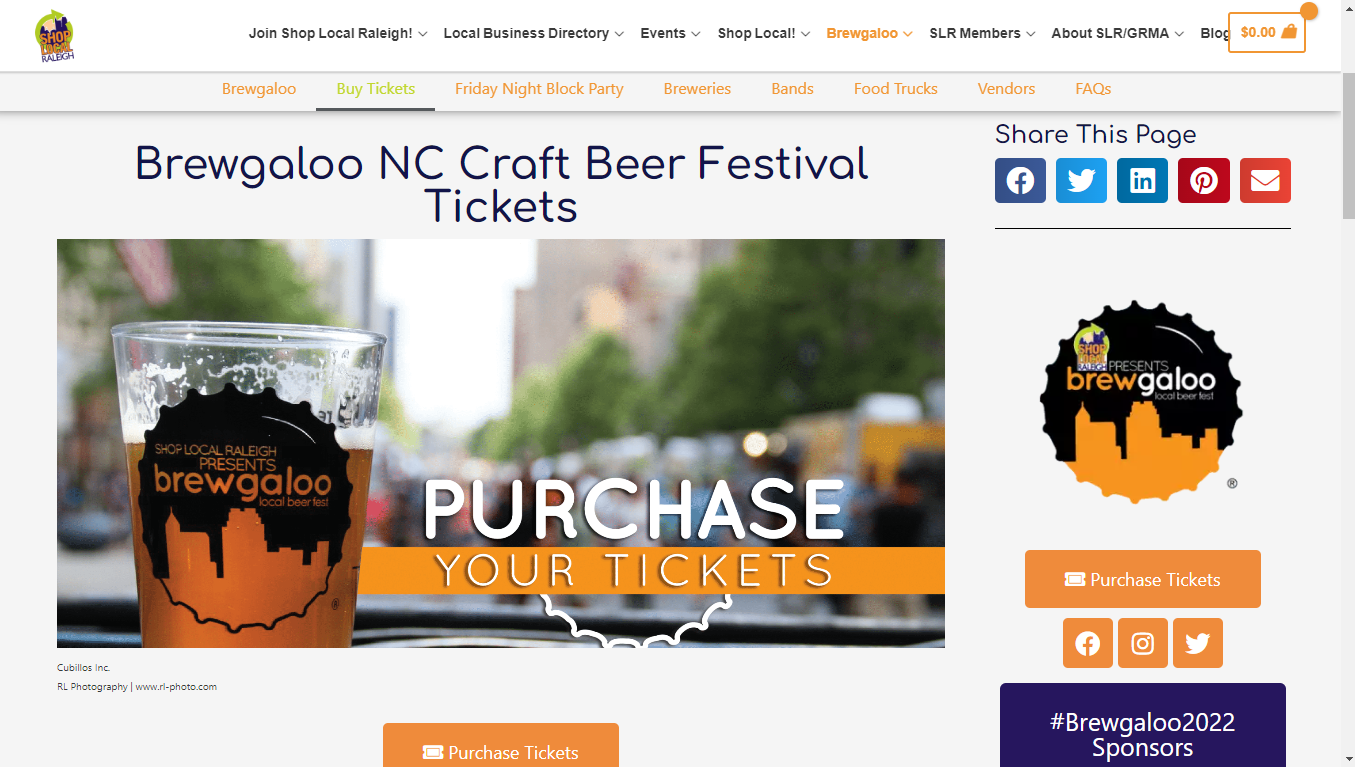The image size is (1355, 767).
Task: Open the shopping cart showing $0.00
Action: (1266, 32)
